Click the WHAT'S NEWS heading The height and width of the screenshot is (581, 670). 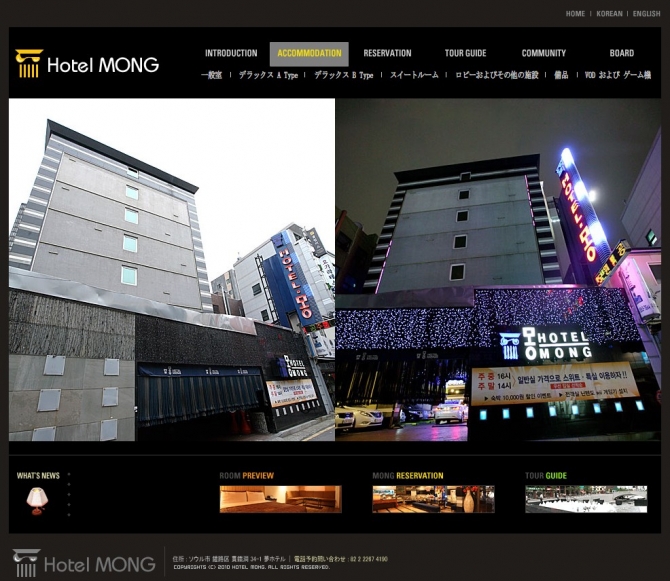tap(38, 475)
